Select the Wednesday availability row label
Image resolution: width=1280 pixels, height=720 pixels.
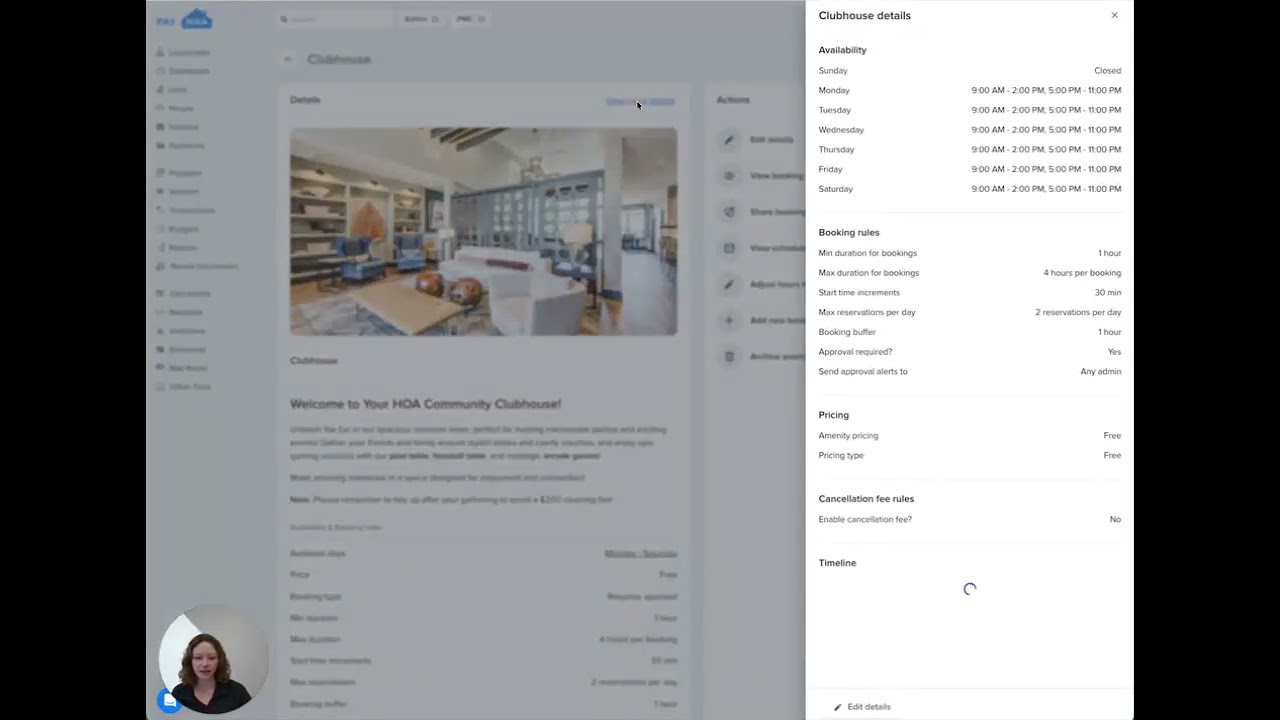click(841, 130)
